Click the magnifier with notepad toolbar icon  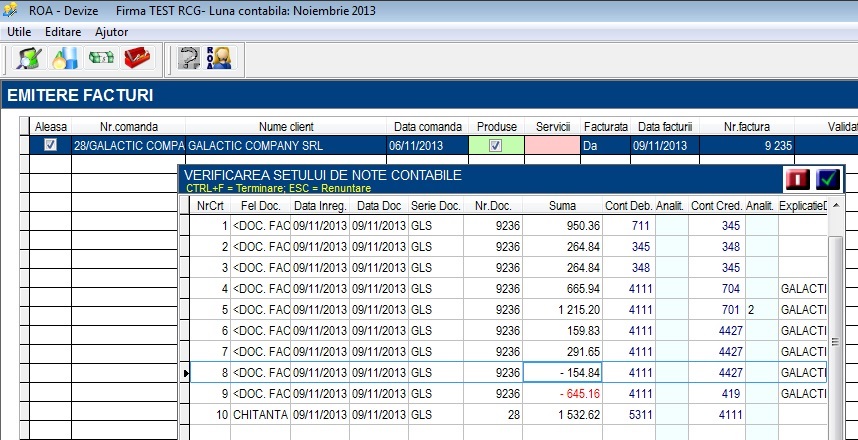tap(29, 58)
